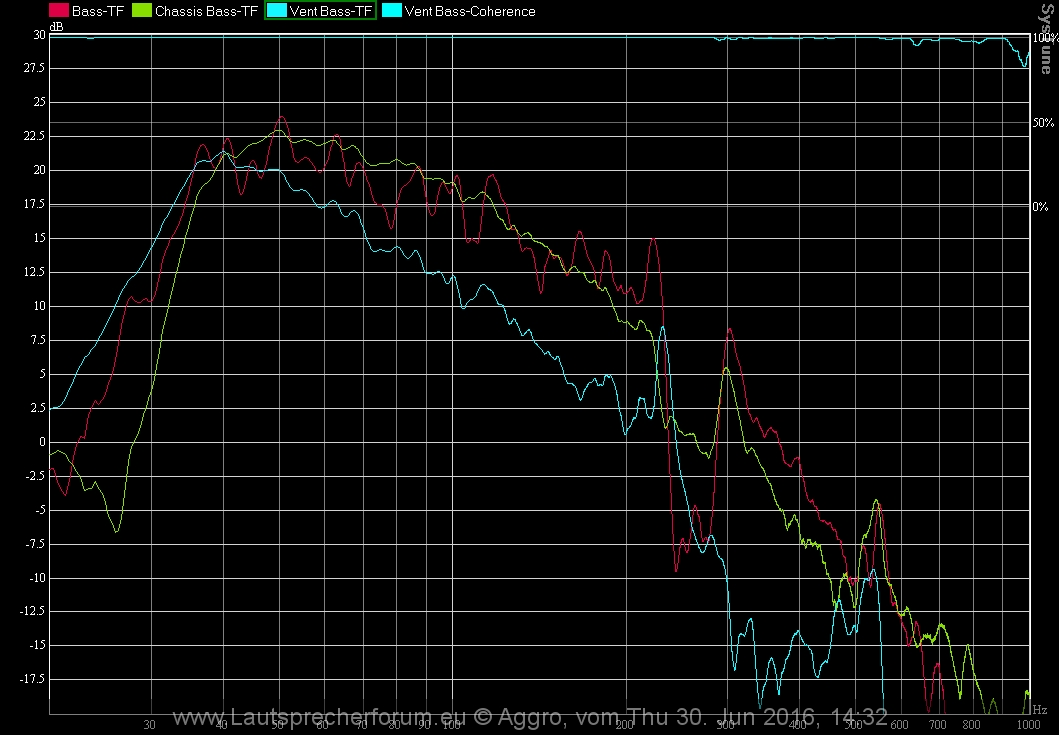The width and height of the screenshot is (1059, 735).
Task: Select the Vent Bass-Coherence legend label
Action: click(470, 11)
